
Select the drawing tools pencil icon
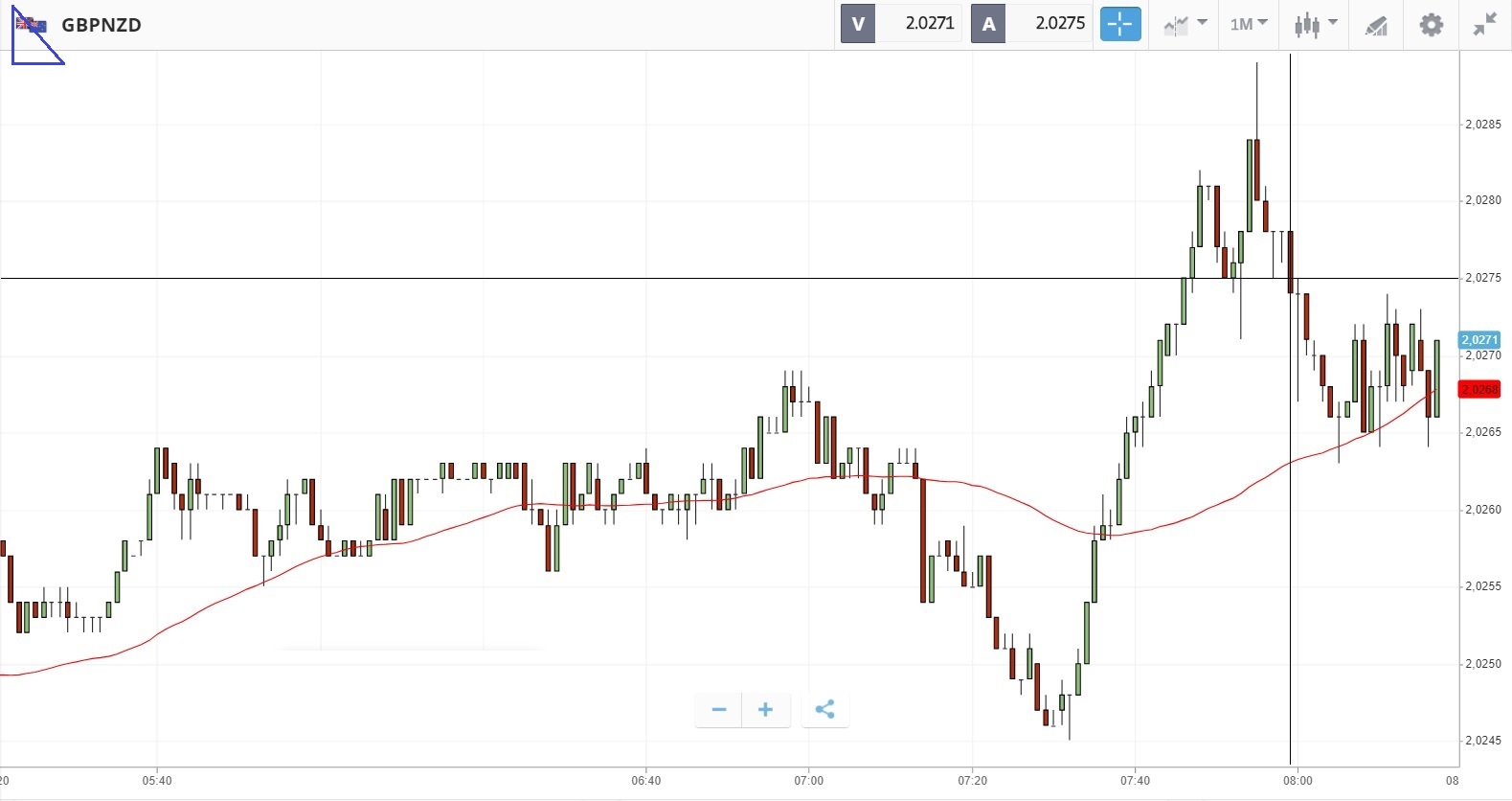pyautogui.click(x=1376, y=25)
